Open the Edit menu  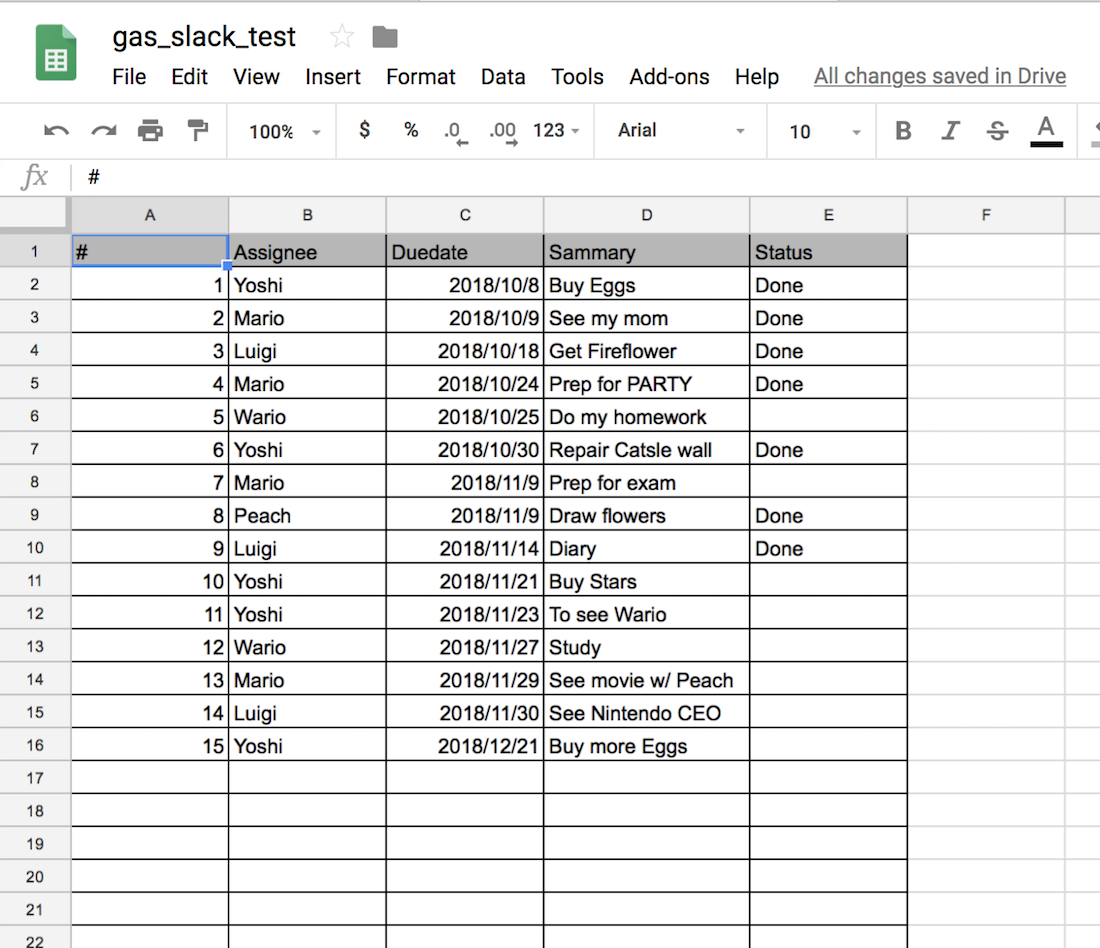click(x=189, y=76)
